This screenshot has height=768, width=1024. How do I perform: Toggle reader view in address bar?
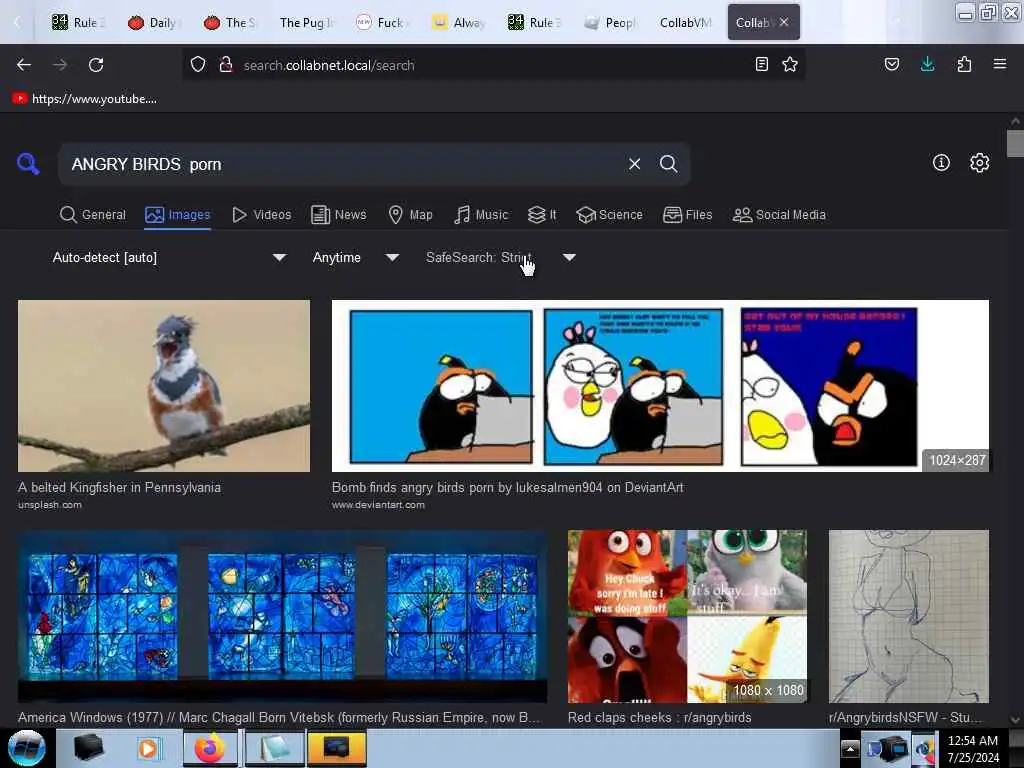click(761, 64)
